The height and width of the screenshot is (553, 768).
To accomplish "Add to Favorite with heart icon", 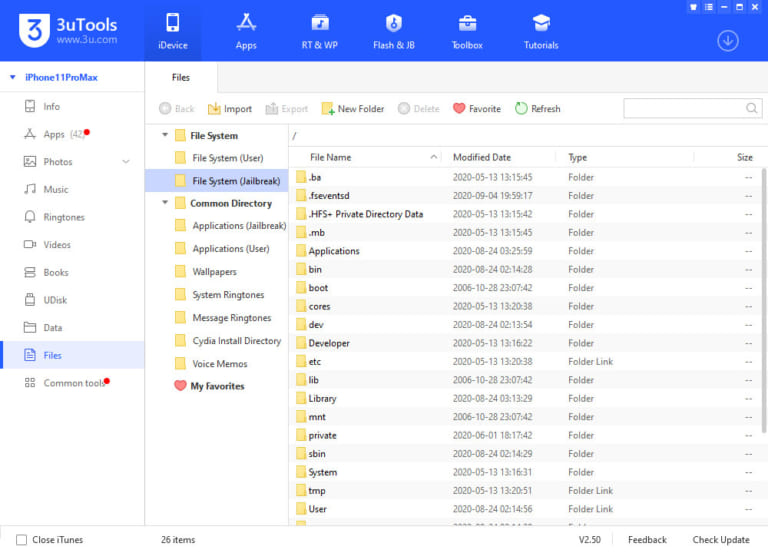I will (477, 109).
